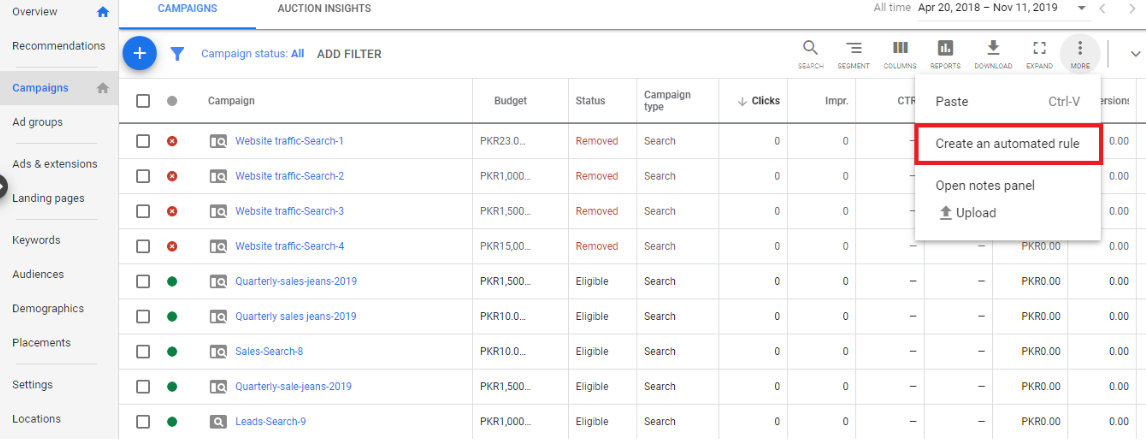
Task: Click search campaign icon of Leads-Search-9
Action: pos(218,422)
